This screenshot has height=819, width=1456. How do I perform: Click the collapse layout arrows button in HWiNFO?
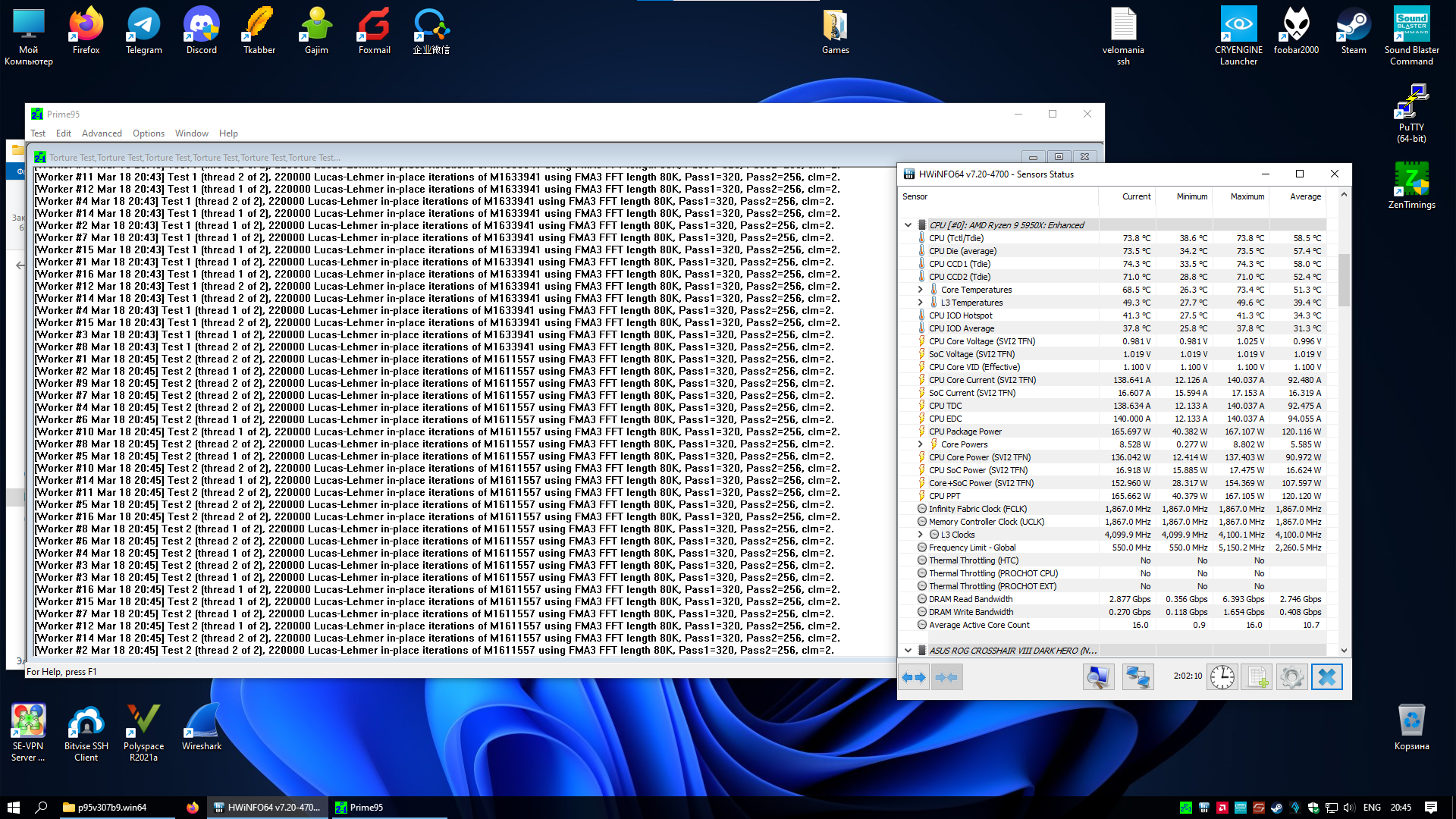(946, 677)
